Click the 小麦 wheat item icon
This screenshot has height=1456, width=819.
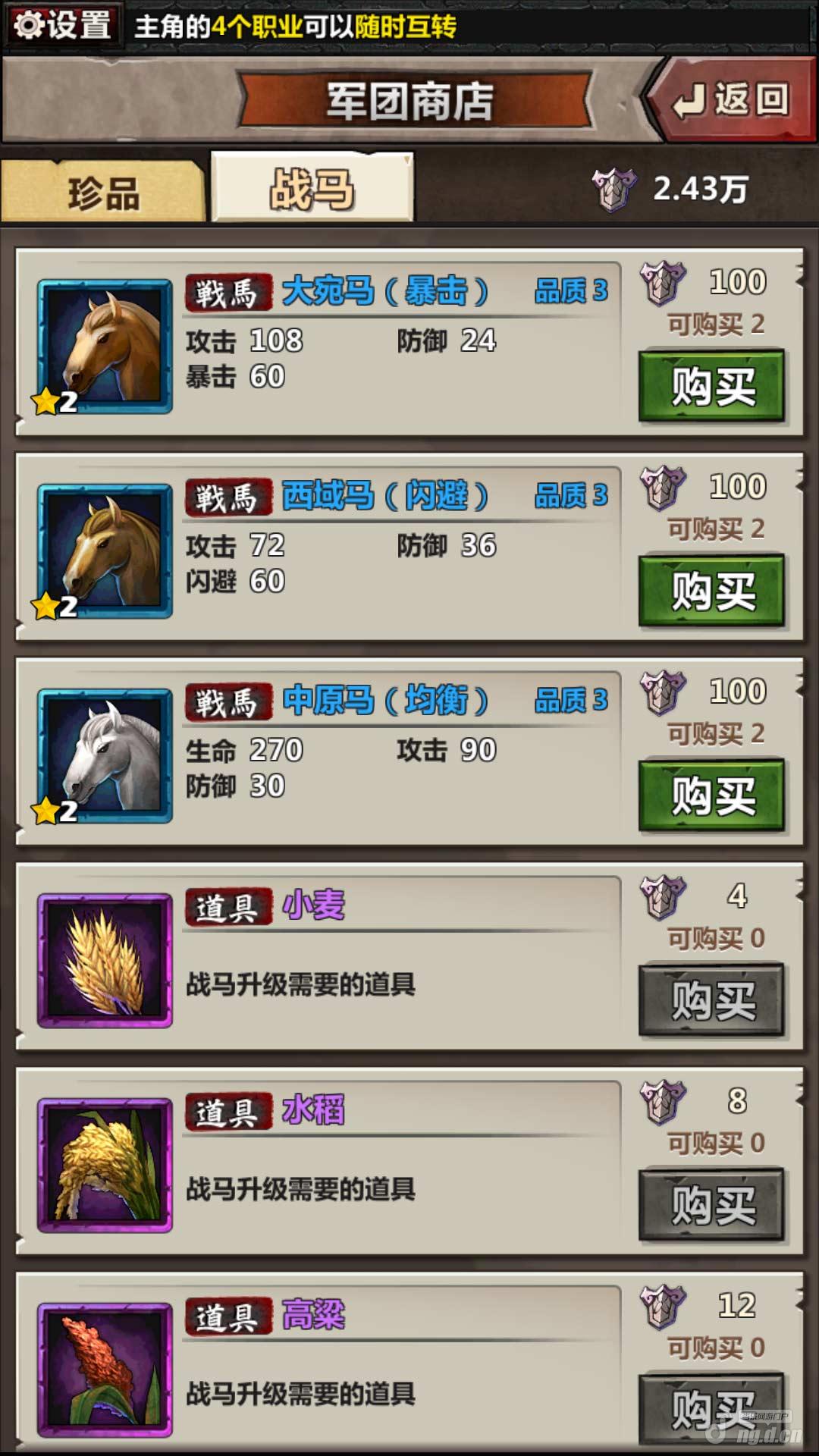tap(105, 961)
